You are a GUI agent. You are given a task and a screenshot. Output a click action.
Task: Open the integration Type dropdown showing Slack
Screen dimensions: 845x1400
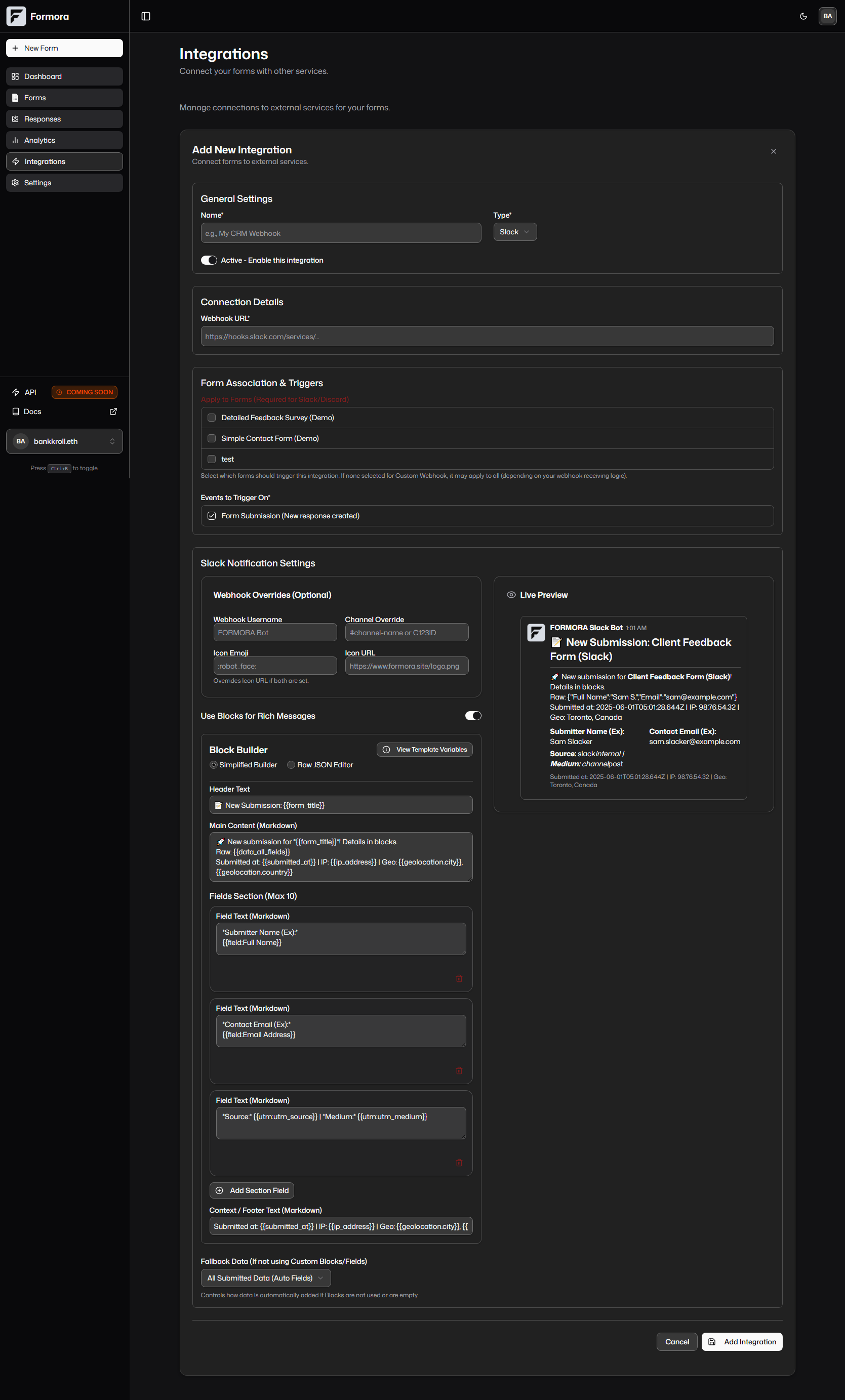pos(514,232)
